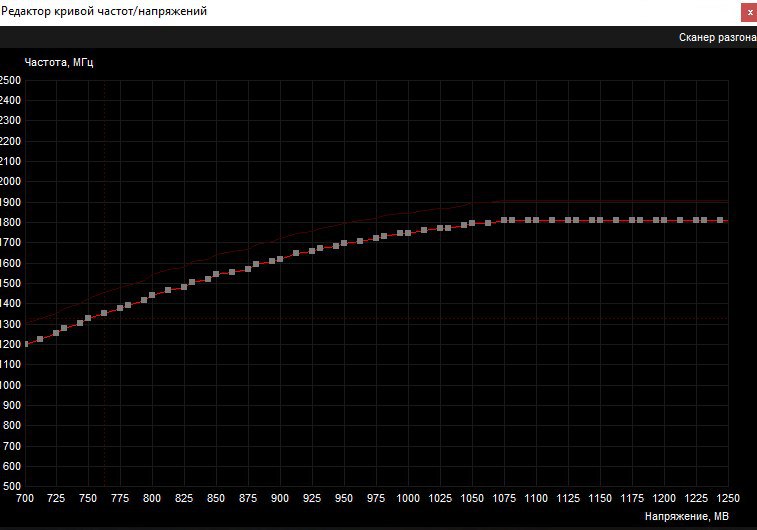The image size is (757, 530).
Task: Select the curve point at 1175 mV
Action: click(632, 220)
